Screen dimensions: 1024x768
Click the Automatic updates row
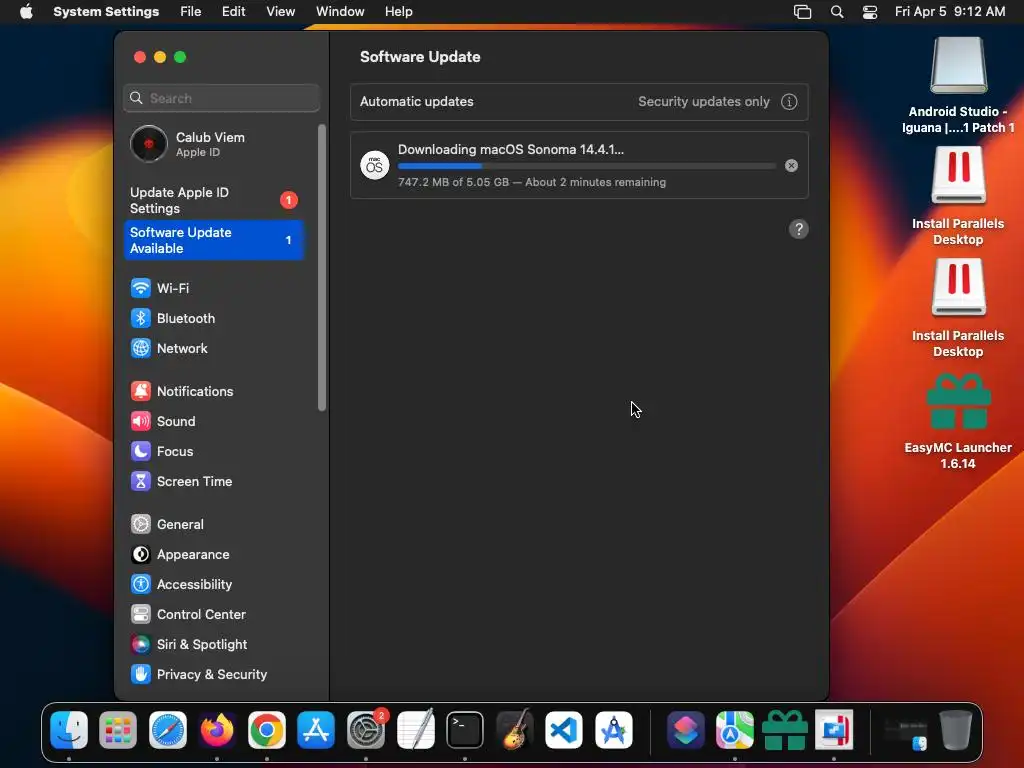(x=579, y=102)
